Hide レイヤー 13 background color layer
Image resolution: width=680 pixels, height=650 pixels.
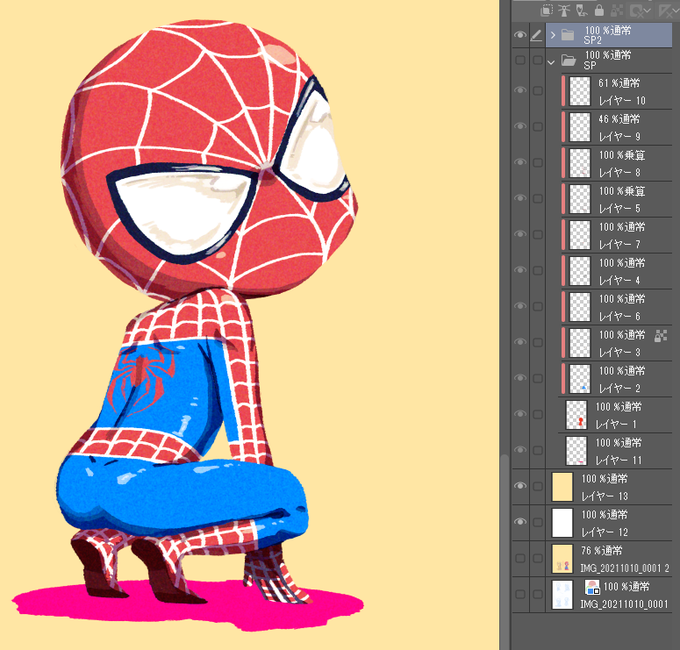(x=520, y=486)
